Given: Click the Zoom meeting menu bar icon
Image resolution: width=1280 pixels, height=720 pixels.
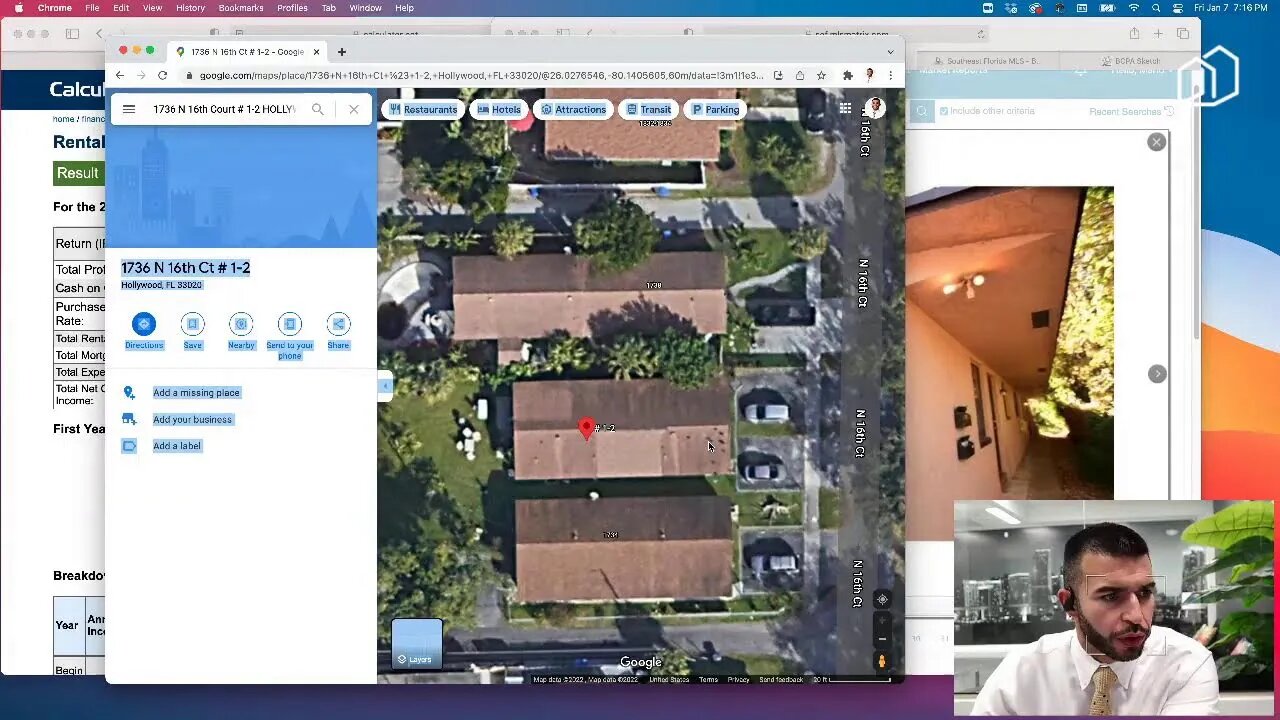Looking at the screenshot, I should pyautogui.click(x=987, y=8).
